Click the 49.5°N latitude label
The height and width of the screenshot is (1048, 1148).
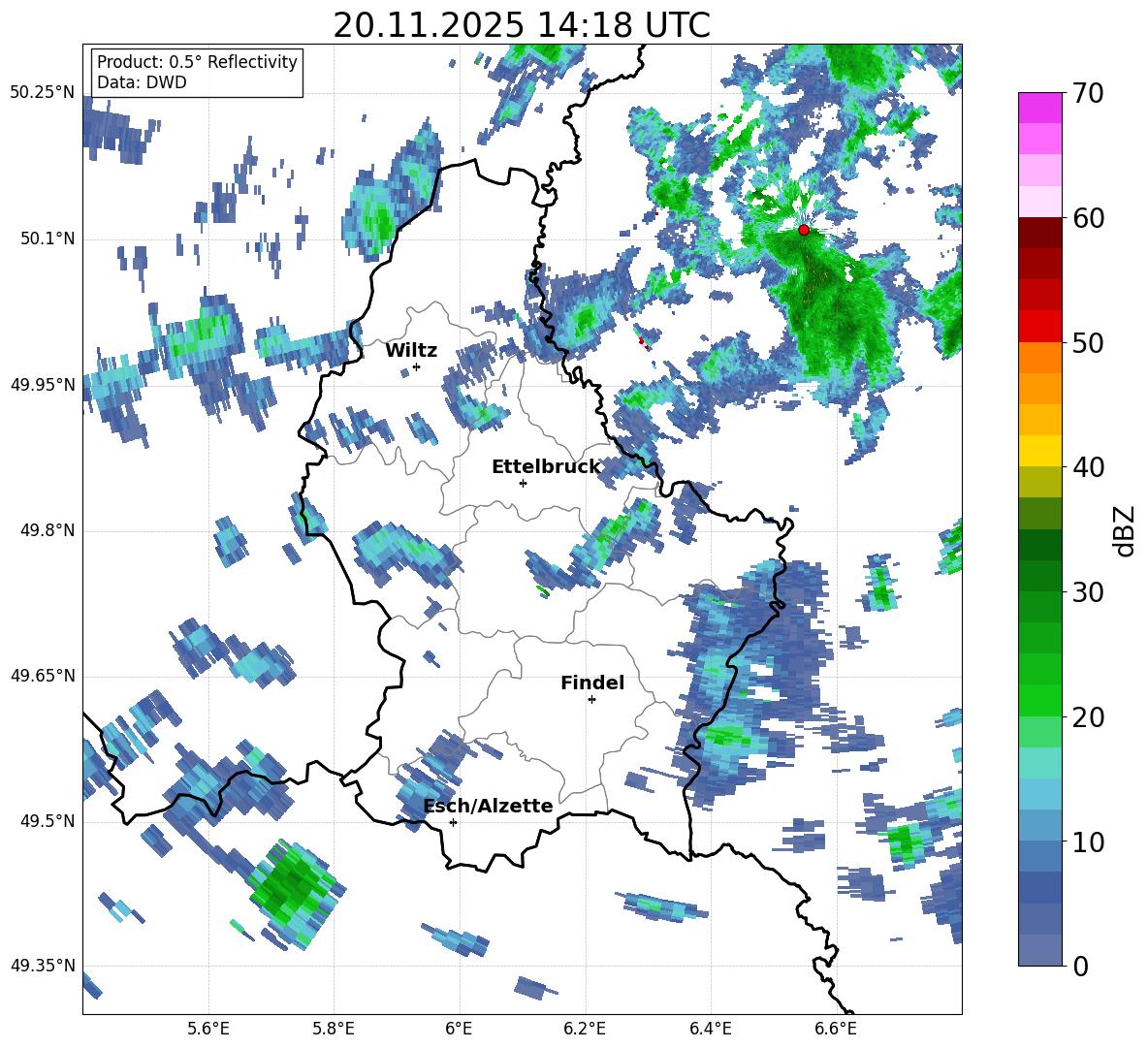coord(47,820)
